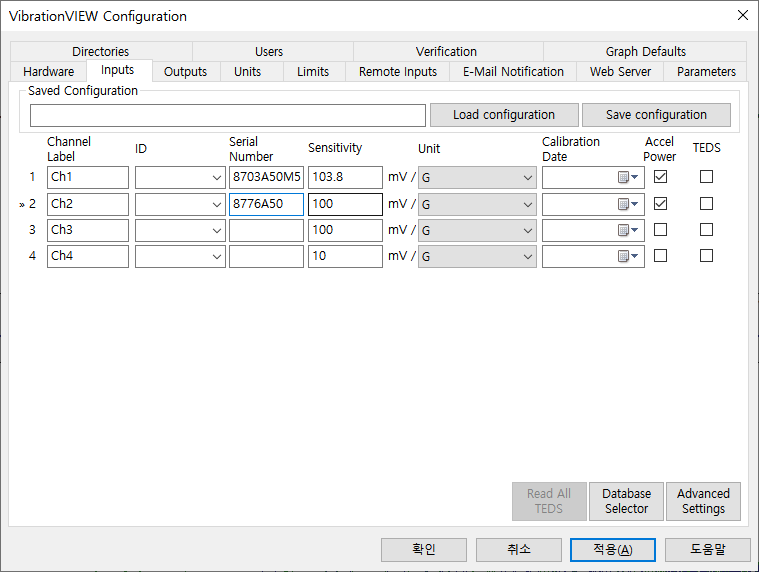The width and height of the screenshot is (759, 572).
Task: Expand the ID dropdown for Ch3
Action: pyautogui.click(x=216, y=231)
